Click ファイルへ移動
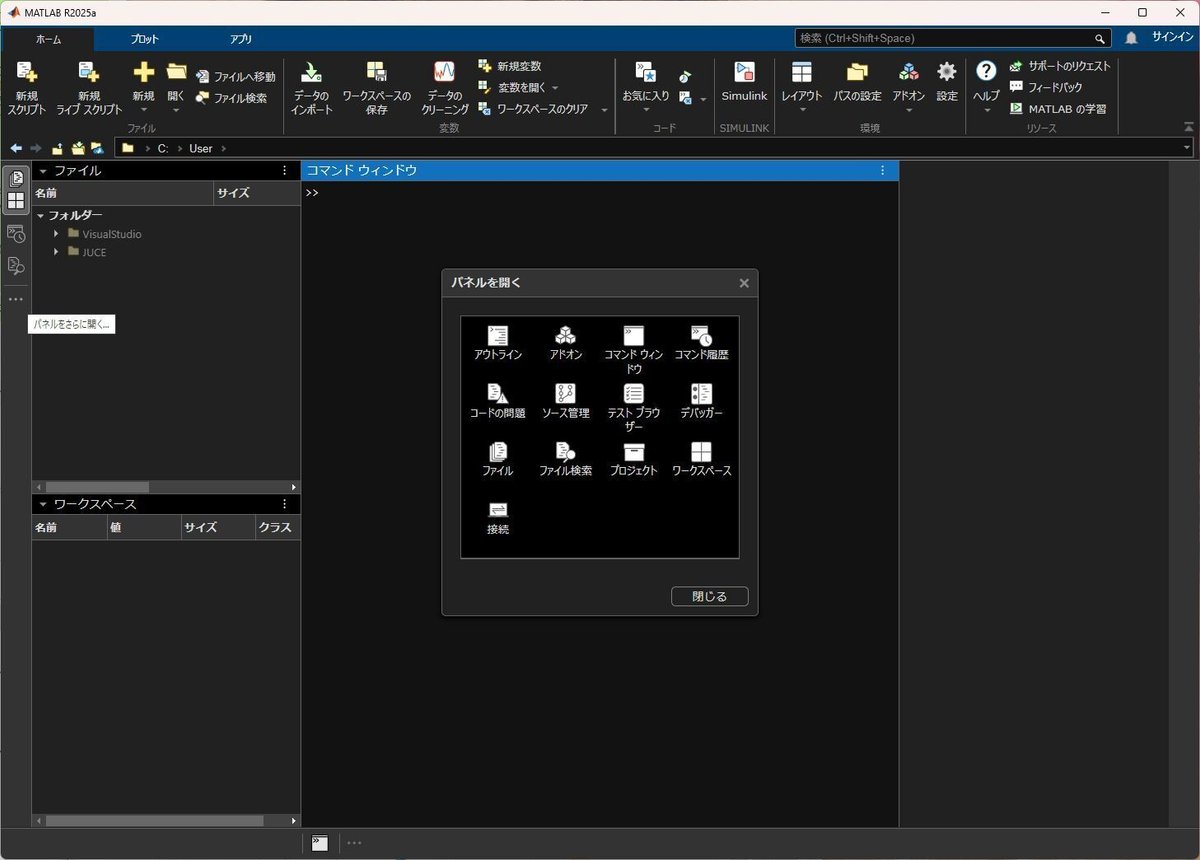Viewport: 1200px width, 860px height. pos(235,77)
